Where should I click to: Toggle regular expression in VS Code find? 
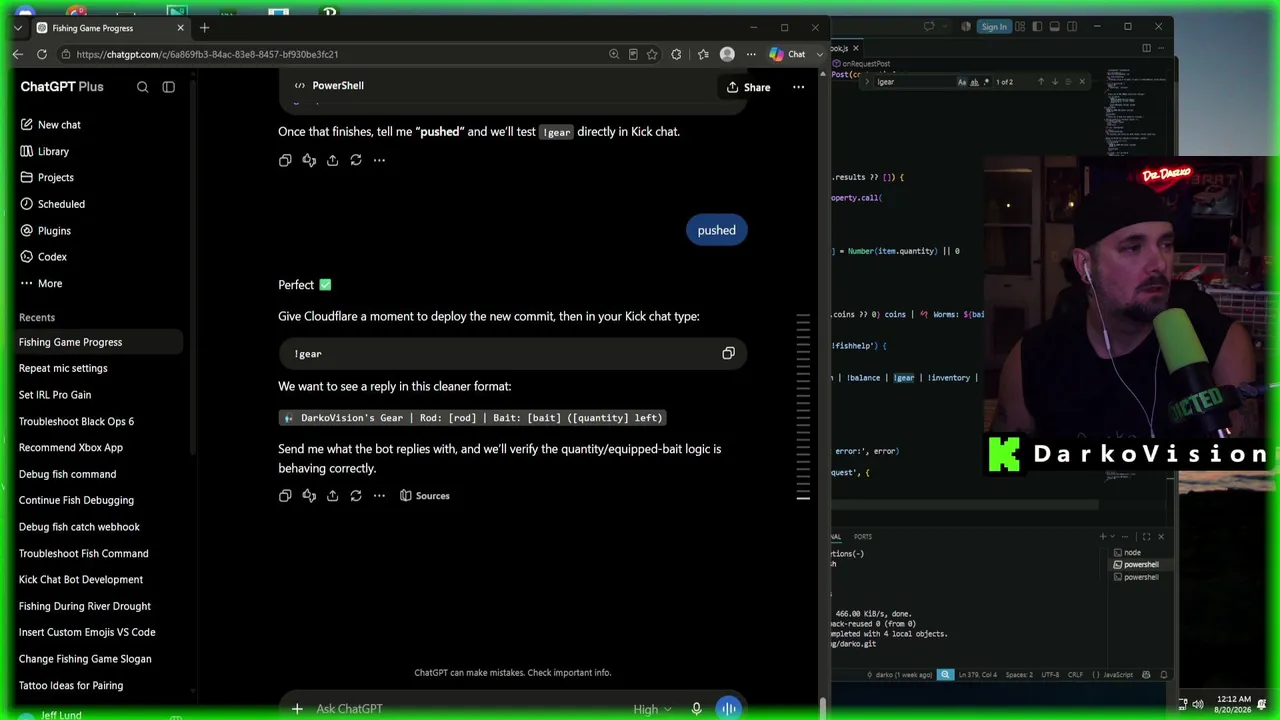pos(986,82)
